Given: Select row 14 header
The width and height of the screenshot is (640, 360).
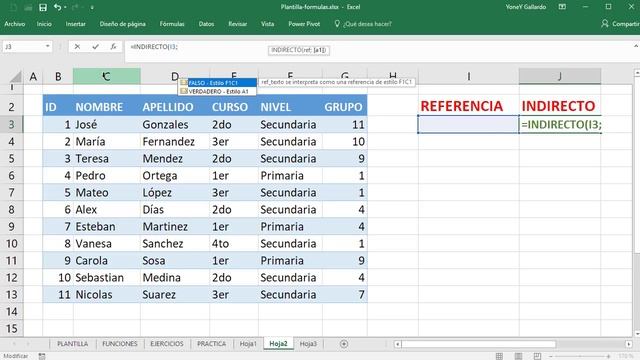Looking at the screenshot, I should tap(11, 312).
